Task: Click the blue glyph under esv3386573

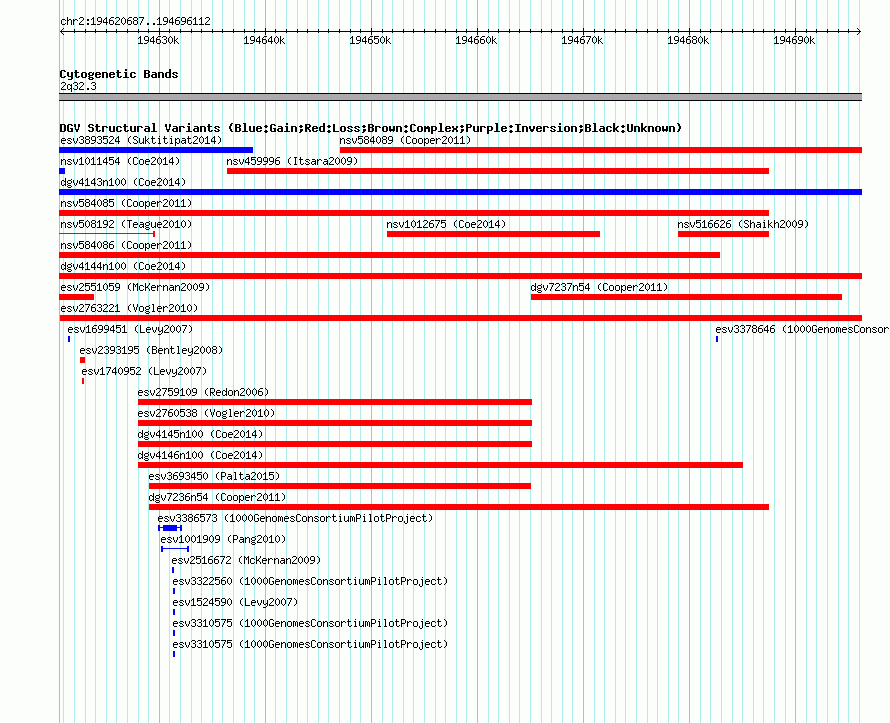Action: click(170, 528)
